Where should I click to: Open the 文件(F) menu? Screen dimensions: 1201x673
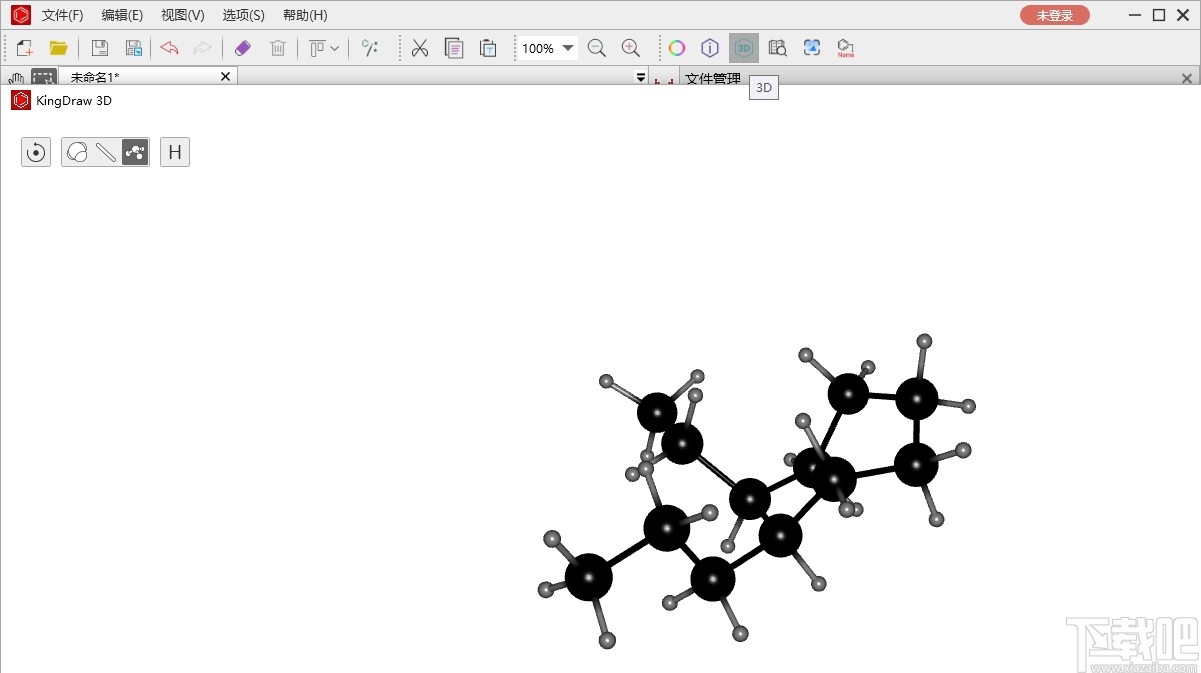62,15
